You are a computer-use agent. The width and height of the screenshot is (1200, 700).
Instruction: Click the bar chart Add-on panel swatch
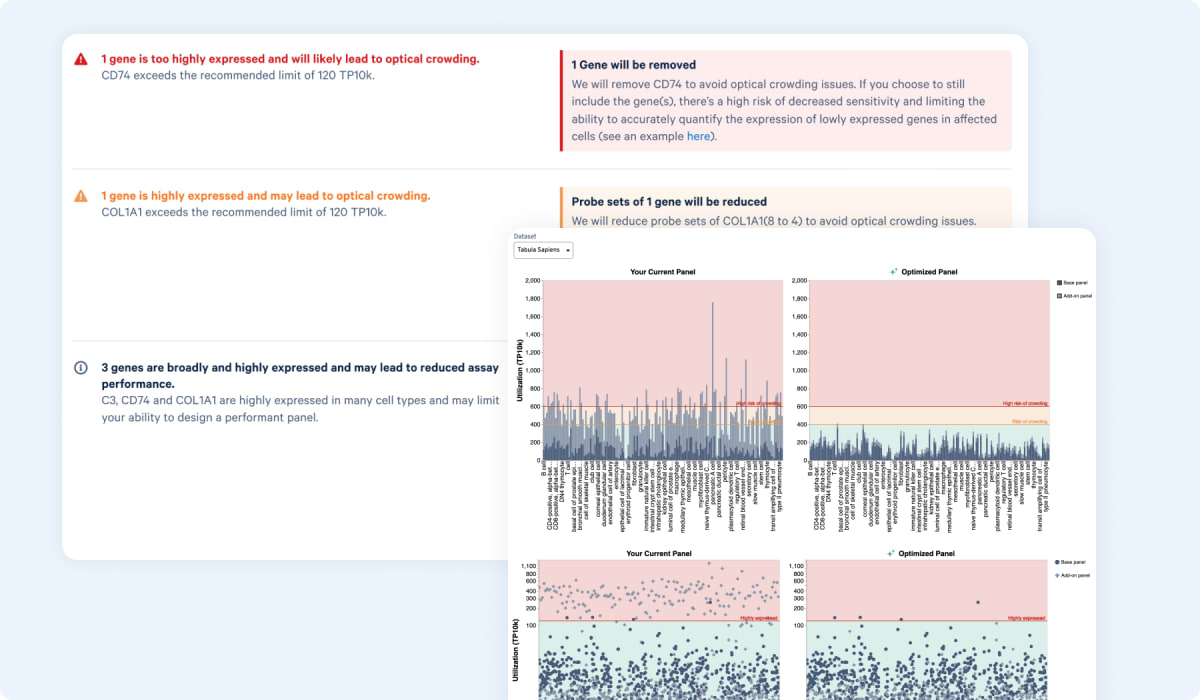1059,296
